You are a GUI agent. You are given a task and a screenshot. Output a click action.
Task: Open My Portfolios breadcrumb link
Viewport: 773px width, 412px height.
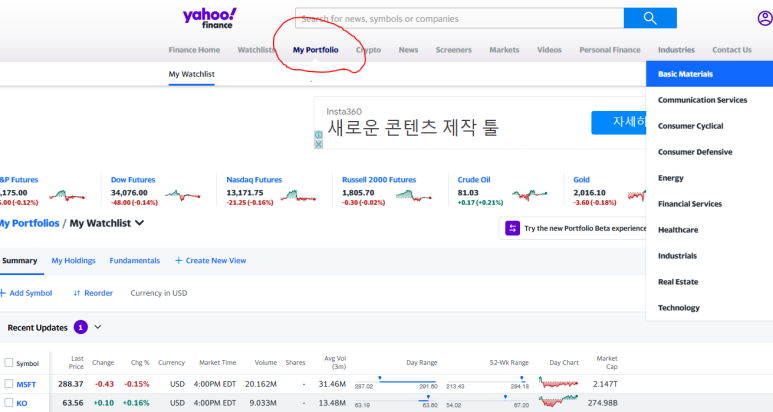(30, 223)
